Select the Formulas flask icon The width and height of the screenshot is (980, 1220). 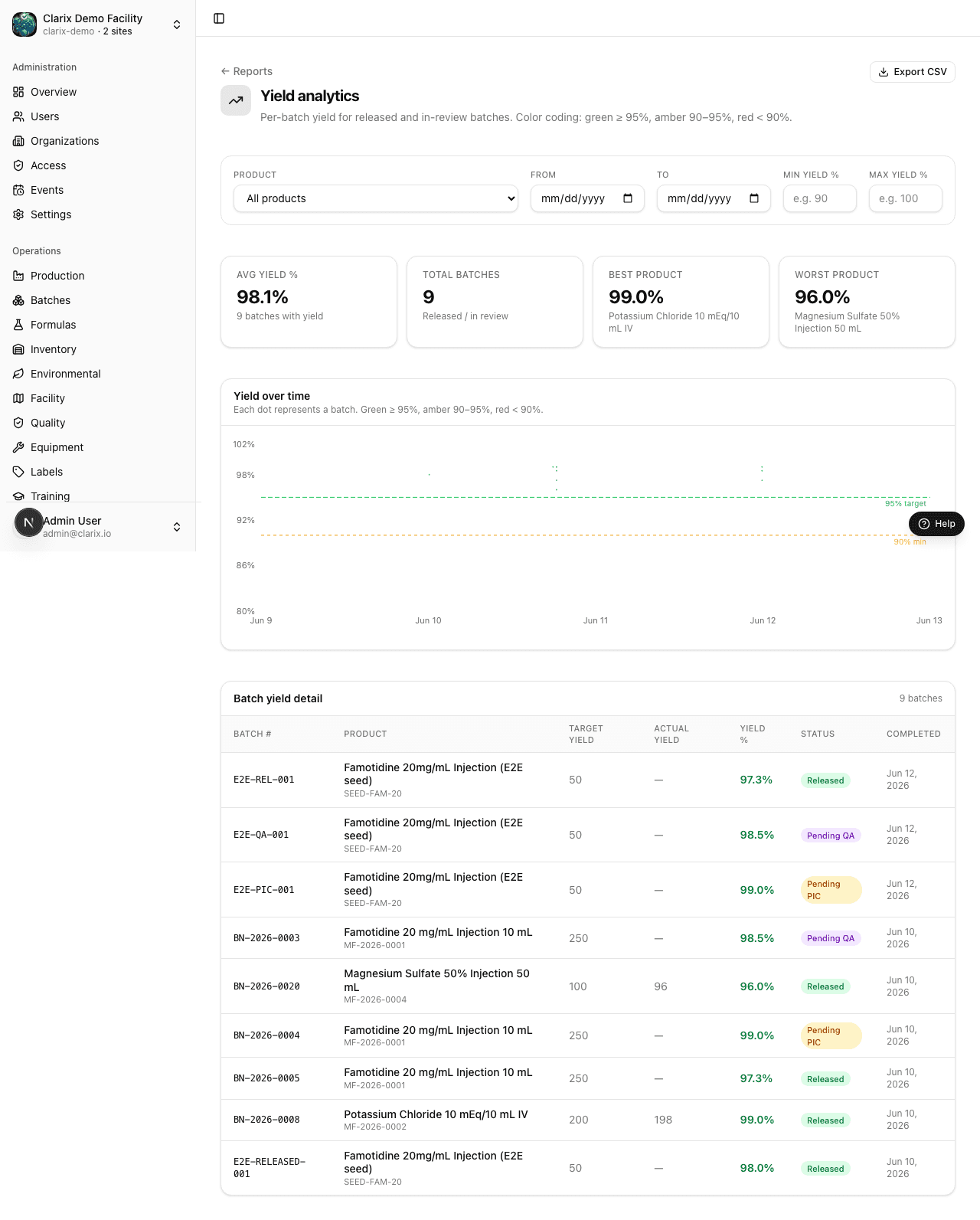coord(18,325)
